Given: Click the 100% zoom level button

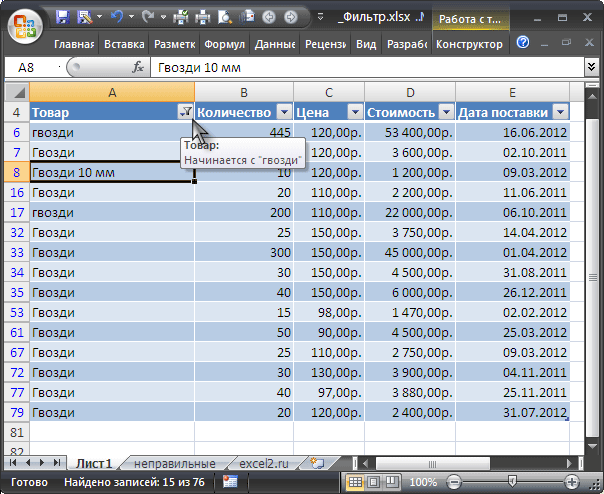Looking at the screenshot, I should click(423, 482).
